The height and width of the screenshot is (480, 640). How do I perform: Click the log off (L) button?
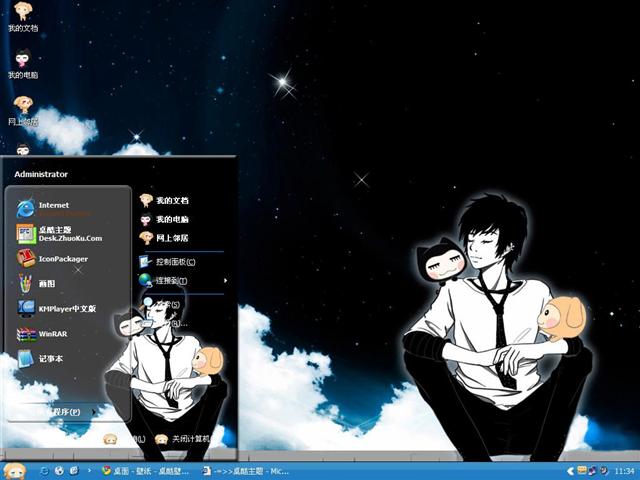click(x=124, y=439)
